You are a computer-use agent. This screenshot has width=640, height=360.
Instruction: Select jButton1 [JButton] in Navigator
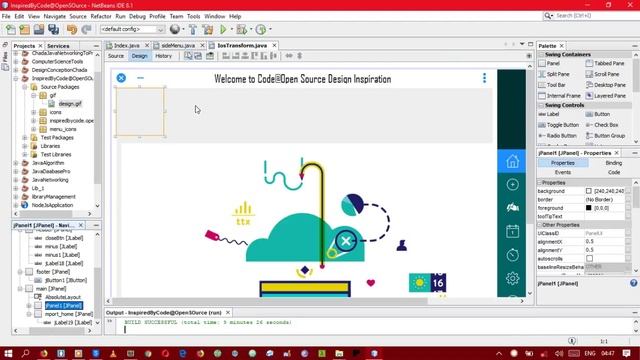pyautogui.click(x=65, y=280)
